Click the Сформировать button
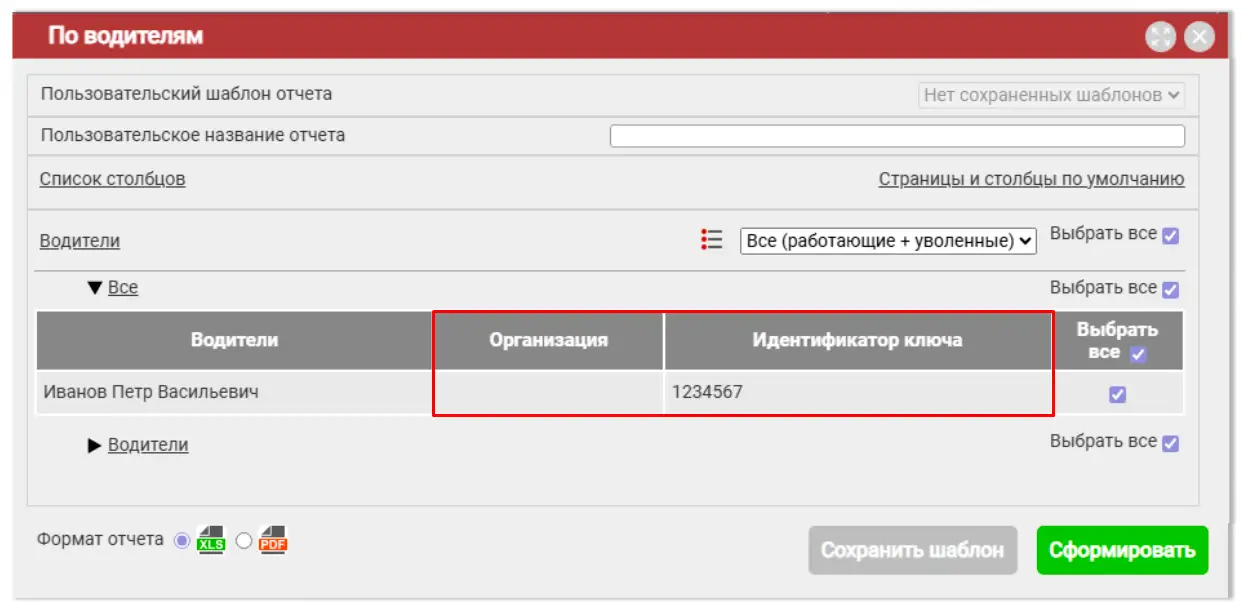 [1122, 550]
